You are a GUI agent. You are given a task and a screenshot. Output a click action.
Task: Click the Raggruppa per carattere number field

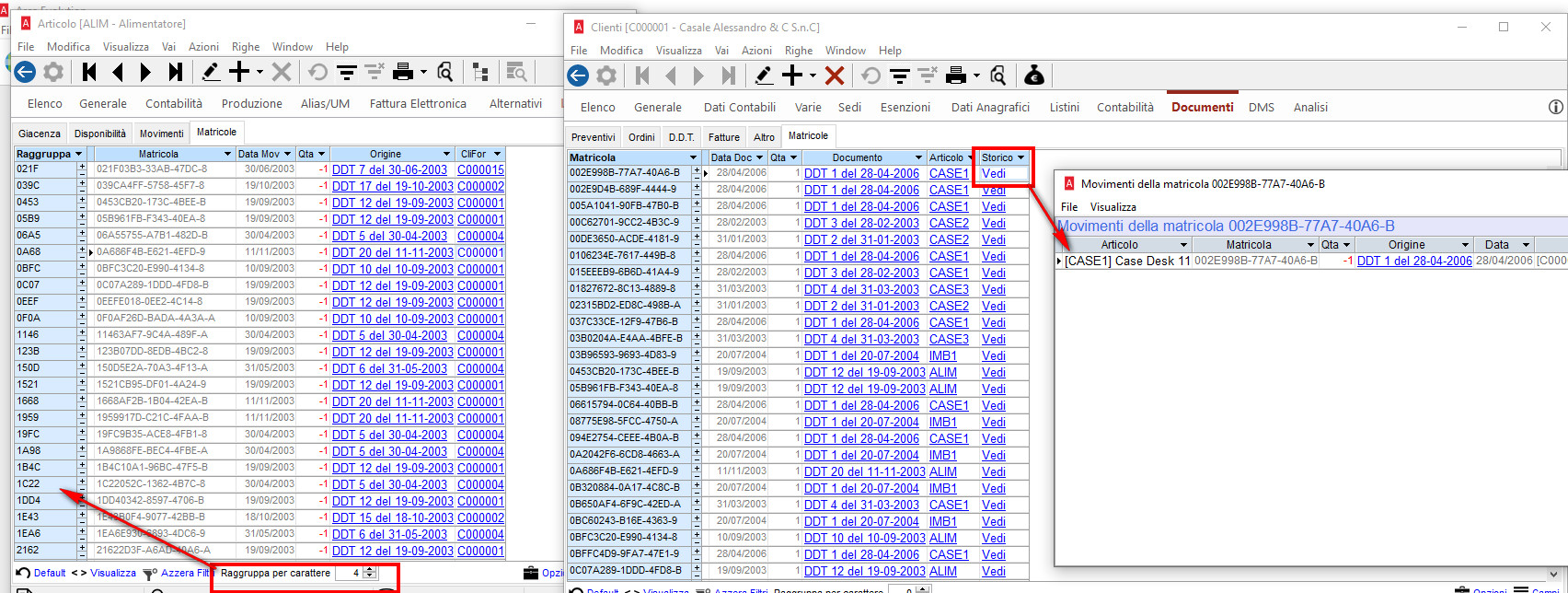click(349, 573)
